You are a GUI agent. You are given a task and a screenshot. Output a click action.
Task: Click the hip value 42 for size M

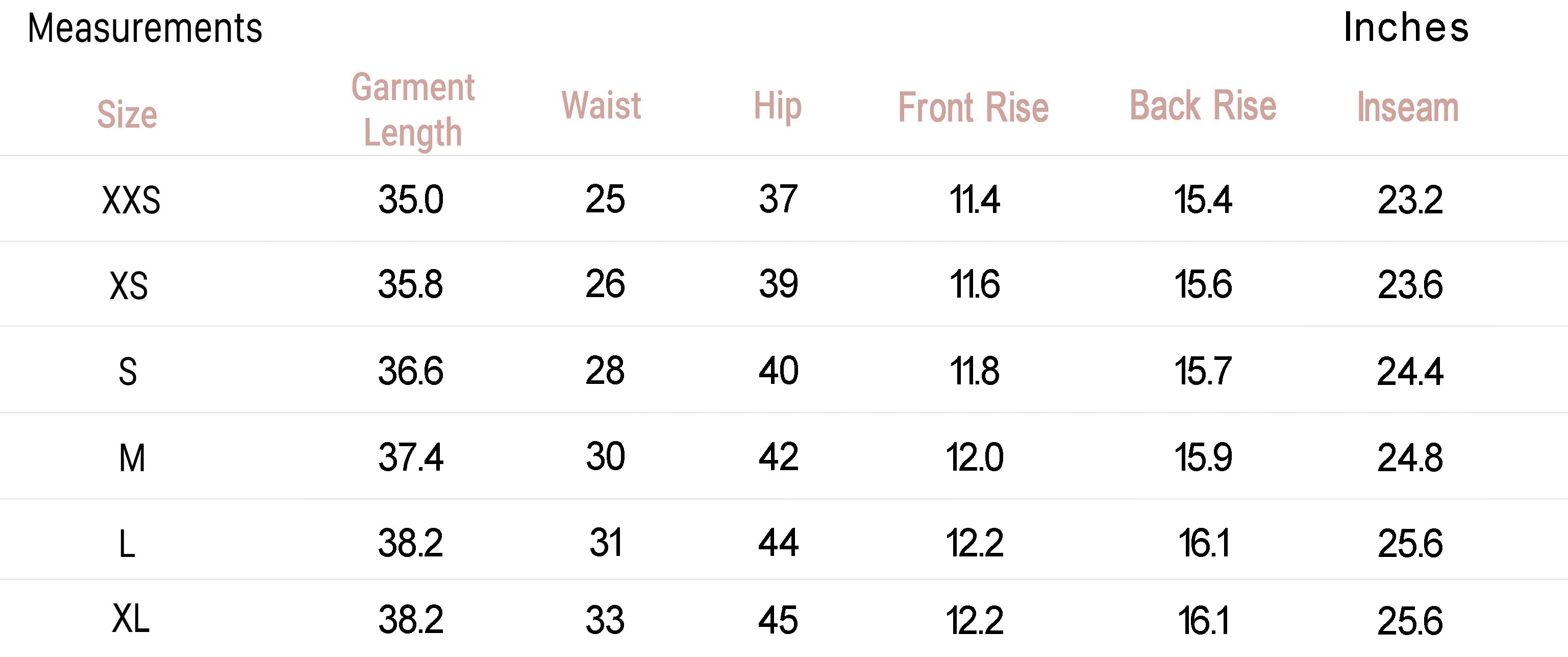(778, 457)
